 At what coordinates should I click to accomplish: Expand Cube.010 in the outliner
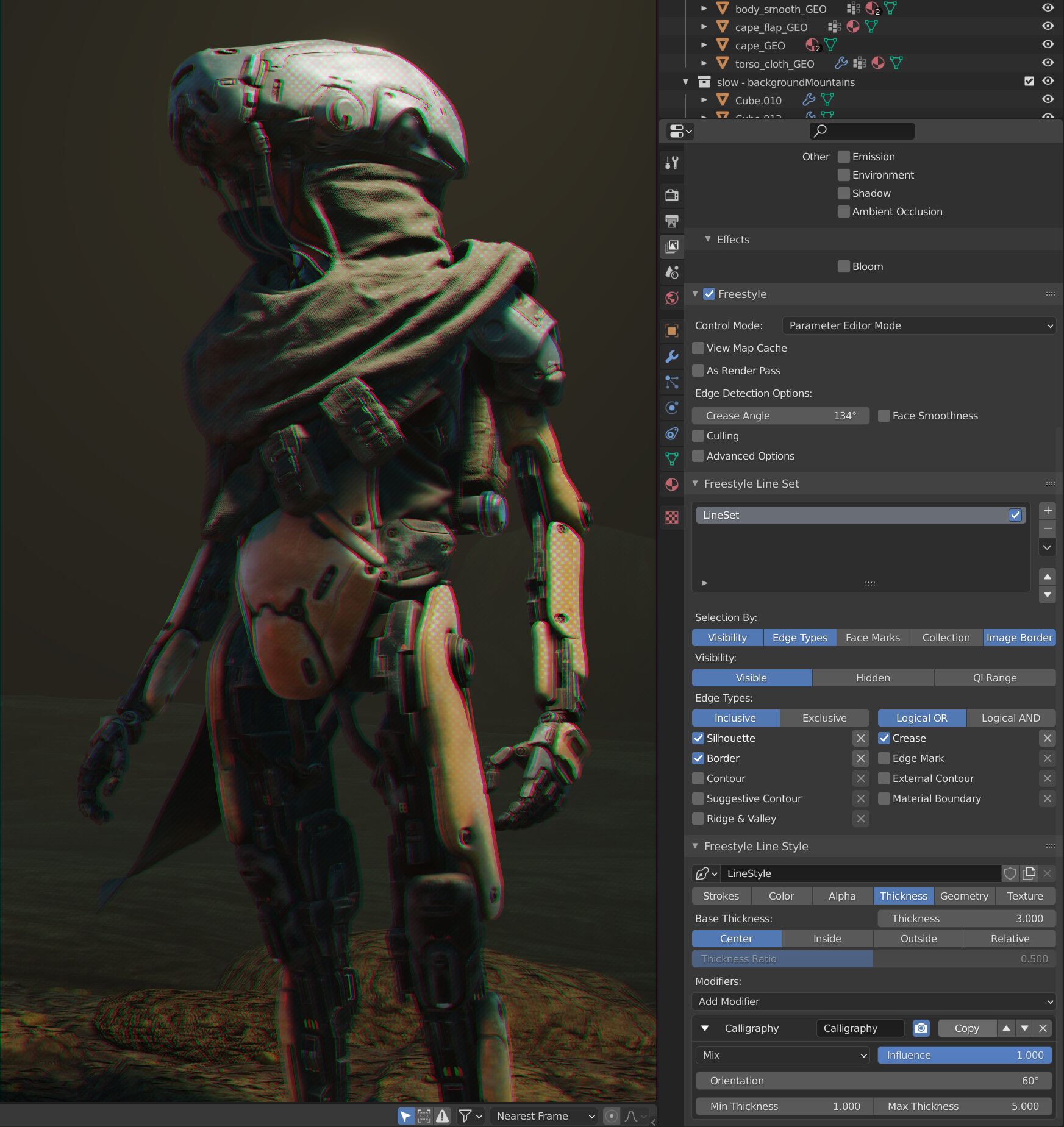click(704, 100)
